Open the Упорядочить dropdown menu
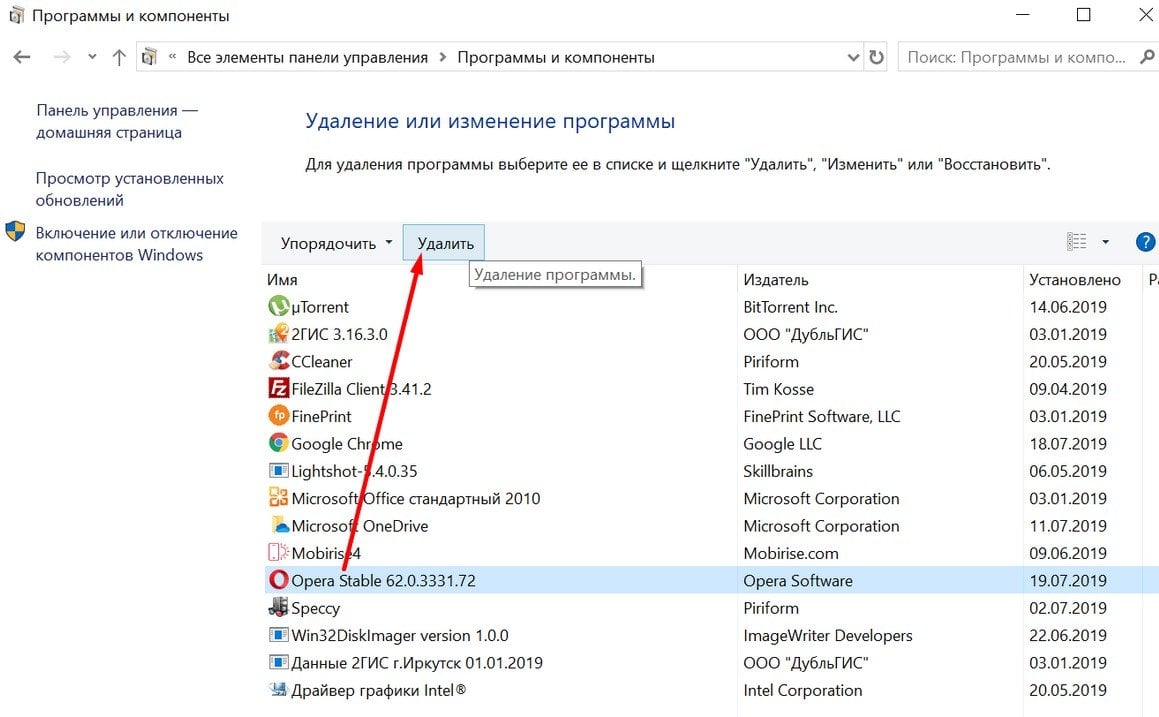Screen dimensions: 1159x717 336,243
